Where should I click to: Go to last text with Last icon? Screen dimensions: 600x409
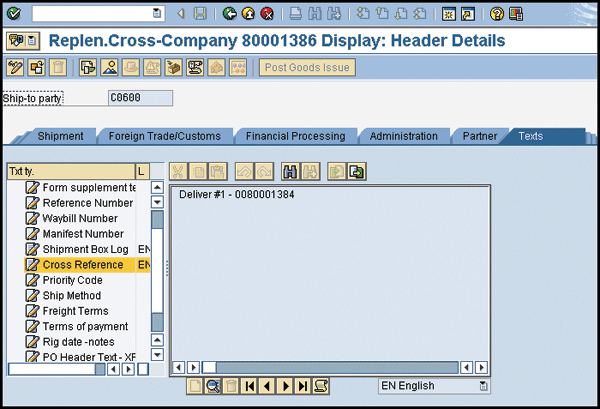pos(303,386)
